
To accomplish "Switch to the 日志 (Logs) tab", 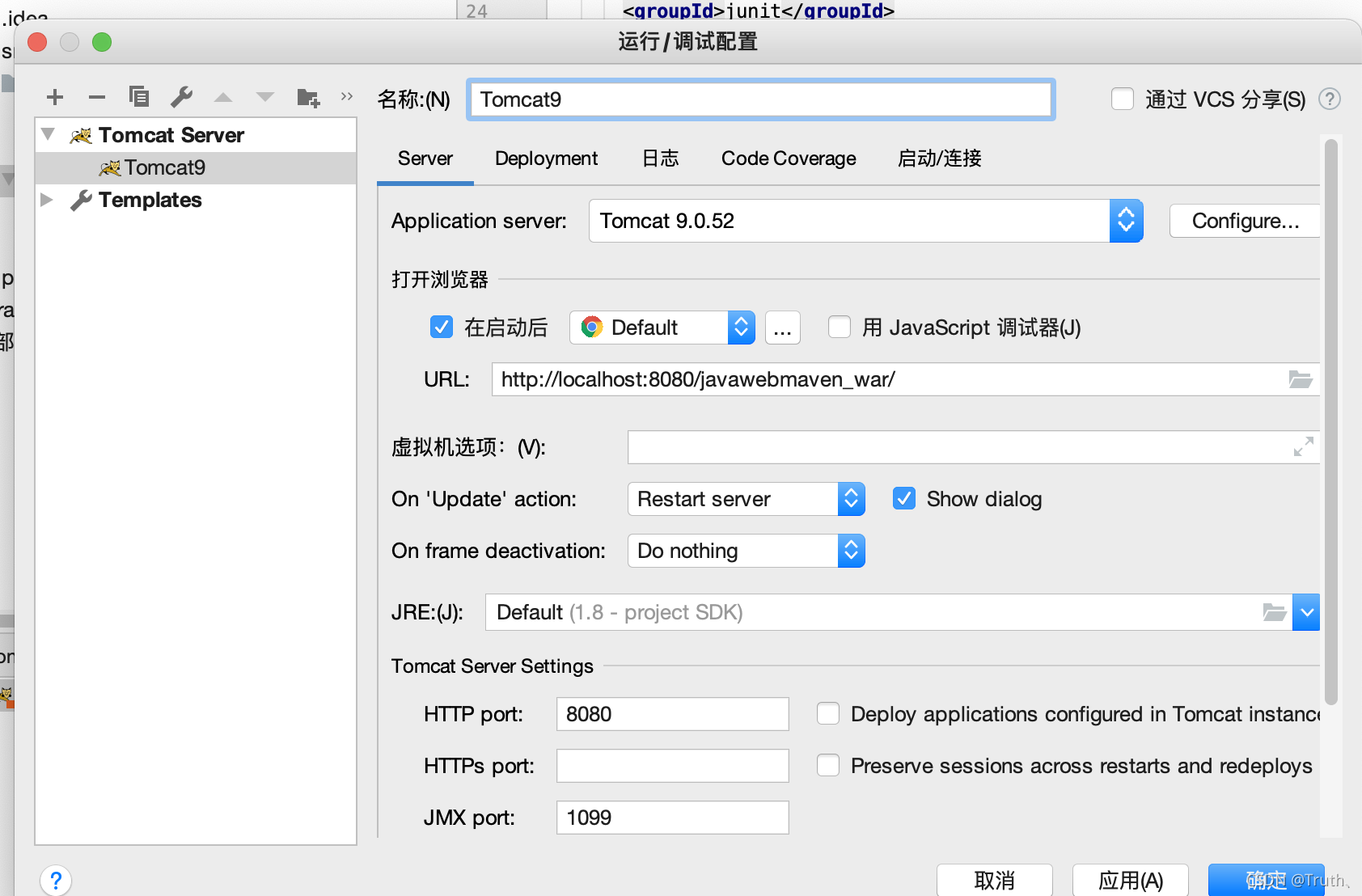I will point(660,158).
